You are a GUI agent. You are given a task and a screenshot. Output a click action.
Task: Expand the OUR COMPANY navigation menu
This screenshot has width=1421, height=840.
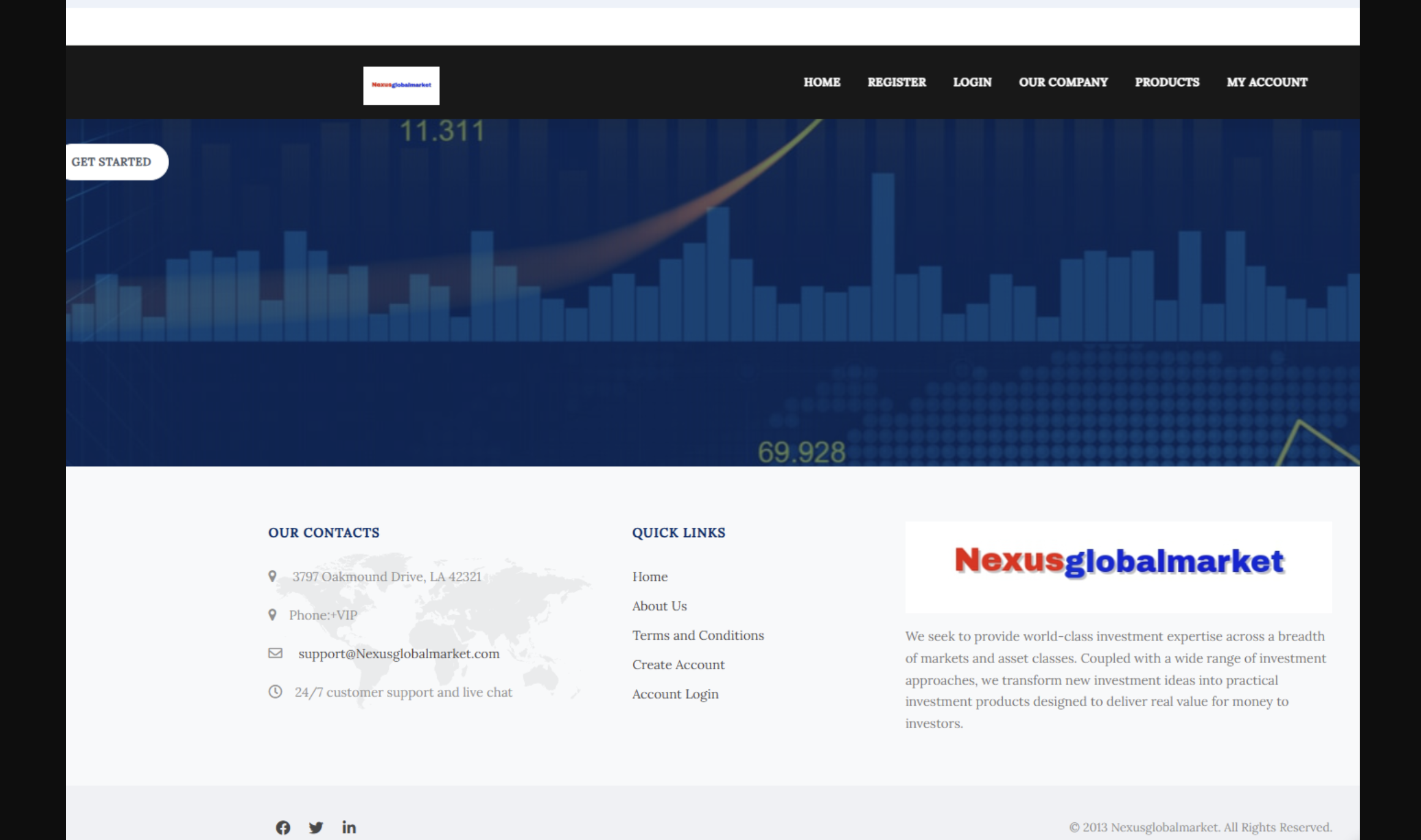click(1063, 81)
